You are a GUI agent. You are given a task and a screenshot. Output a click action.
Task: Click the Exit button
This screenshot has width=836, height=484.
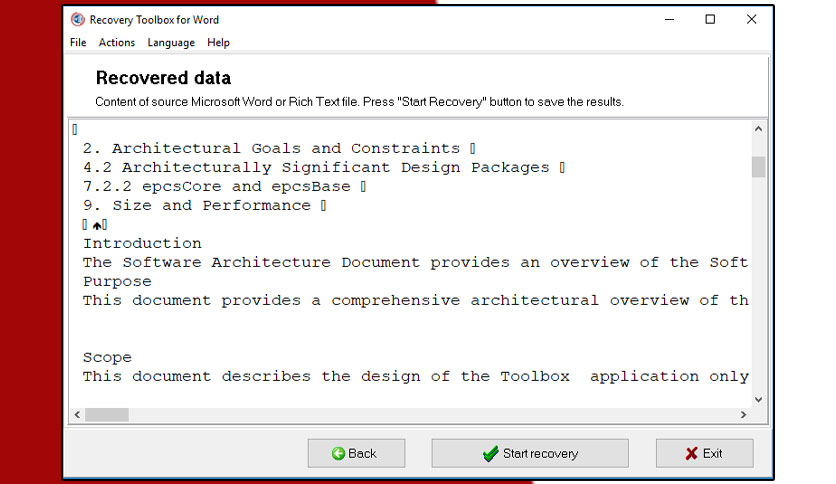pyautogui.click(x=704, y=454)
